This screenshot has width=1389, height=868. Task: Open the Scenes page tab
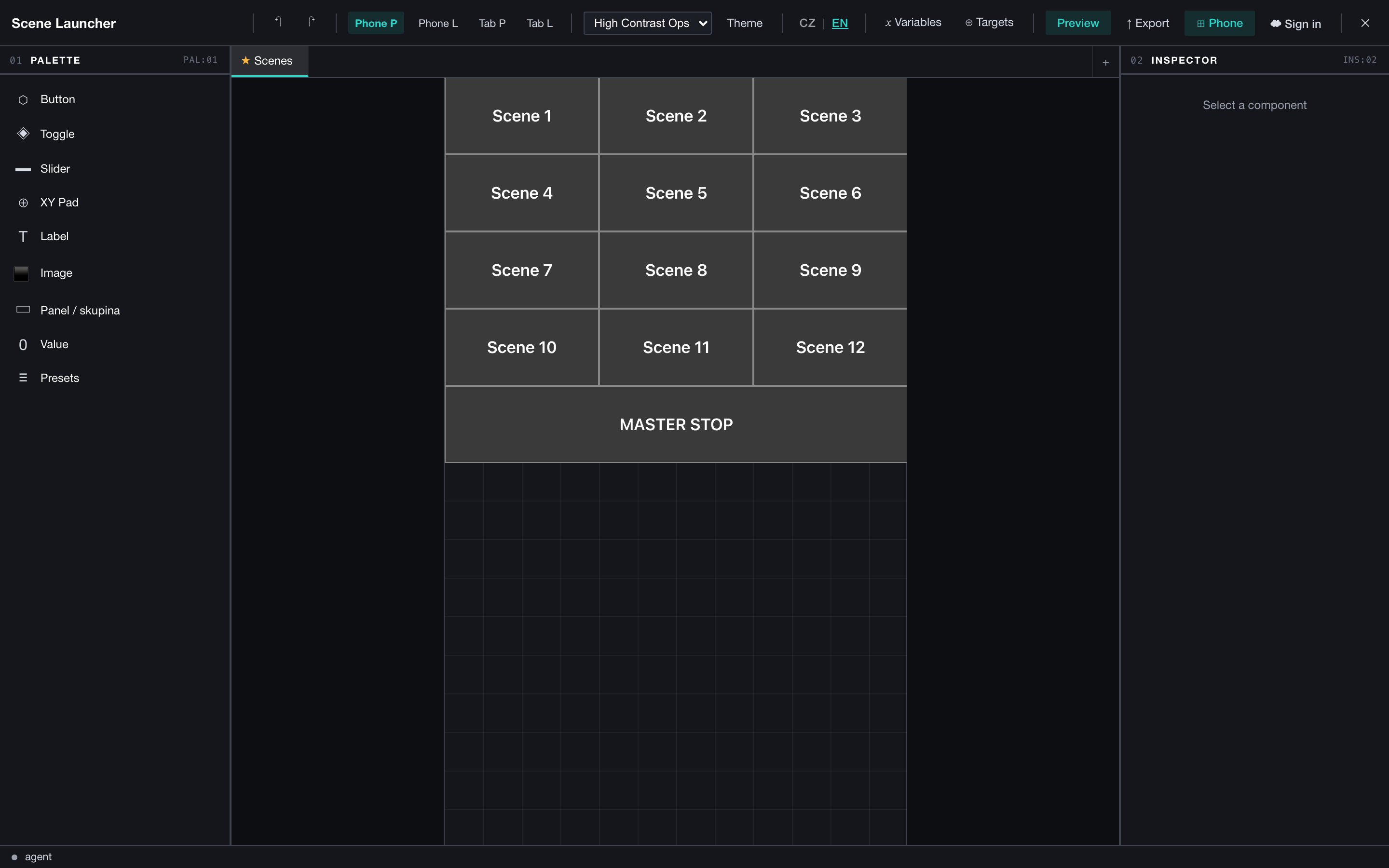click(269, 61)
